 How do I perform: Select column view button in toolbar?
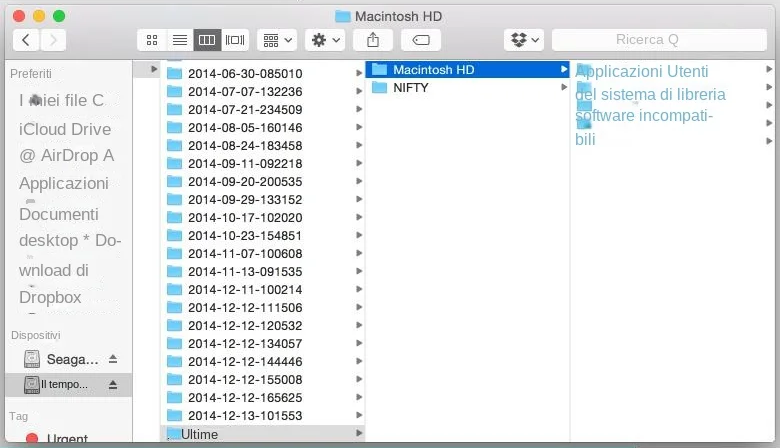pyautogui.click(x=207, y=40)
